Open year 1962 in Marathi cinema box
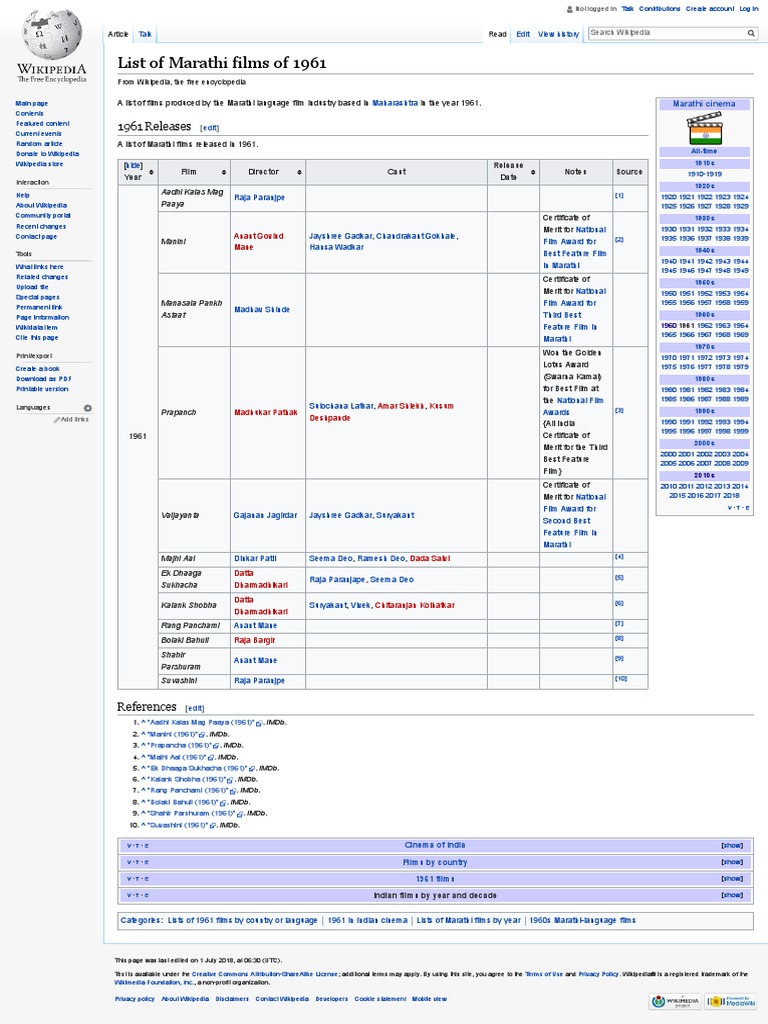This screenshot has width=768, height=1024. point(705,325)
